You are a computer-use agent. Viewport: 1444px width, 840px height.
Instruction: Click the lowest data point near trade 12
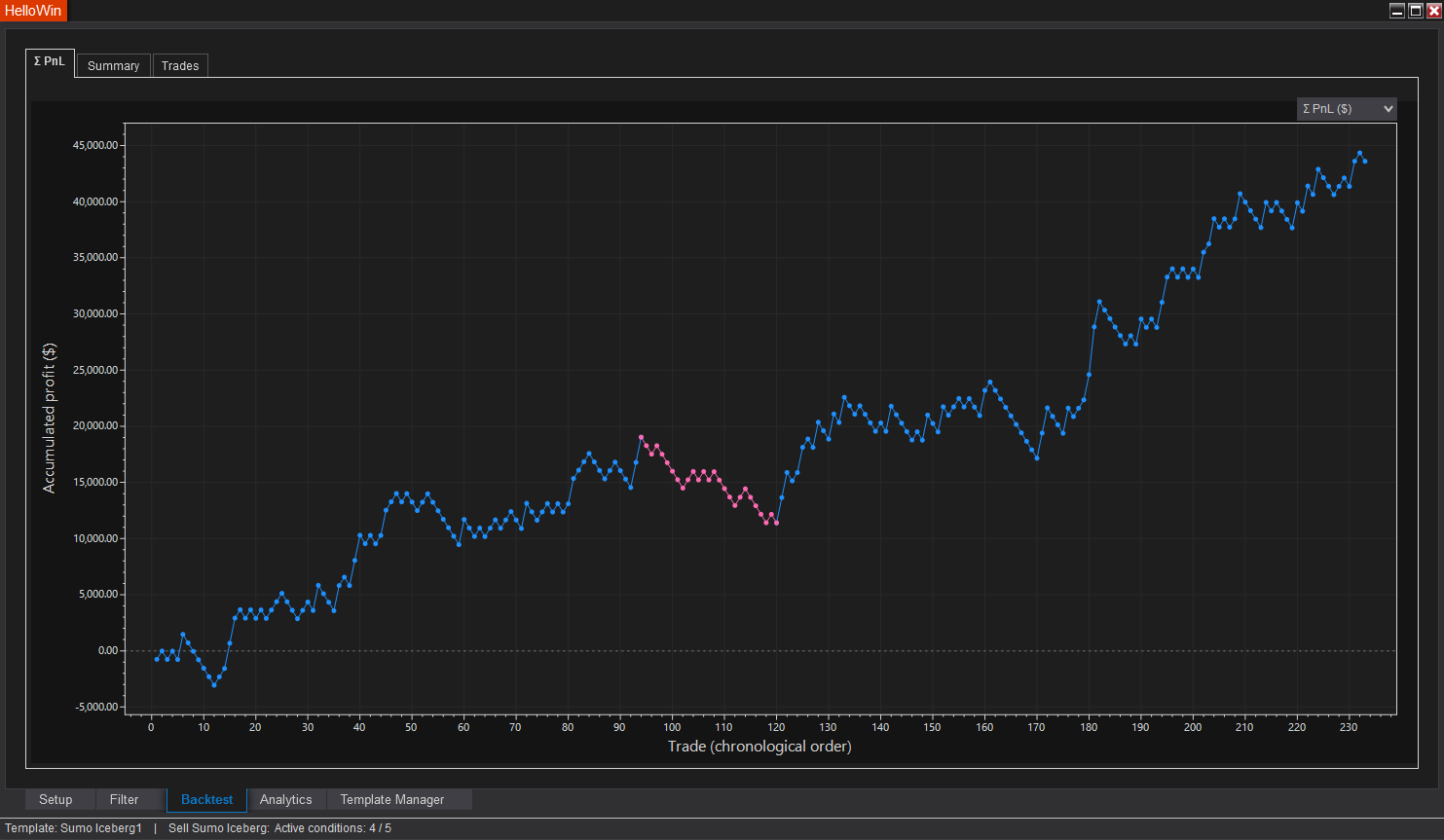click(214, 685)
